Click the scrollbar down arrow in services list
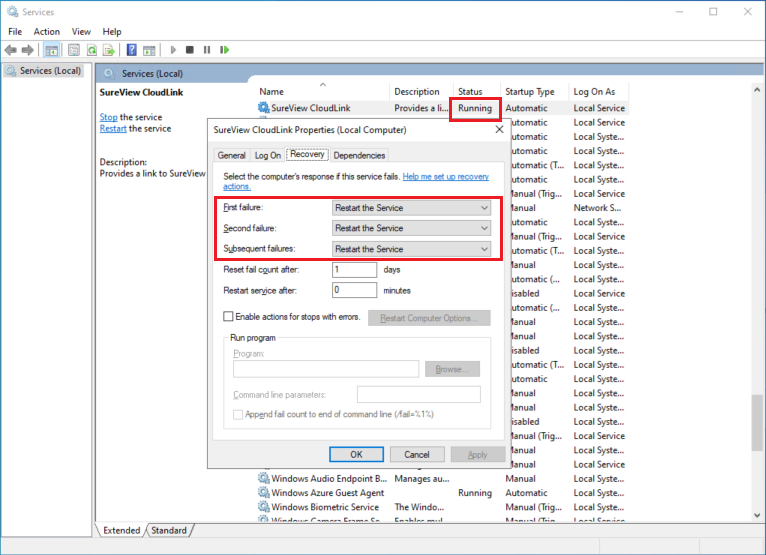 coord(757,515)
